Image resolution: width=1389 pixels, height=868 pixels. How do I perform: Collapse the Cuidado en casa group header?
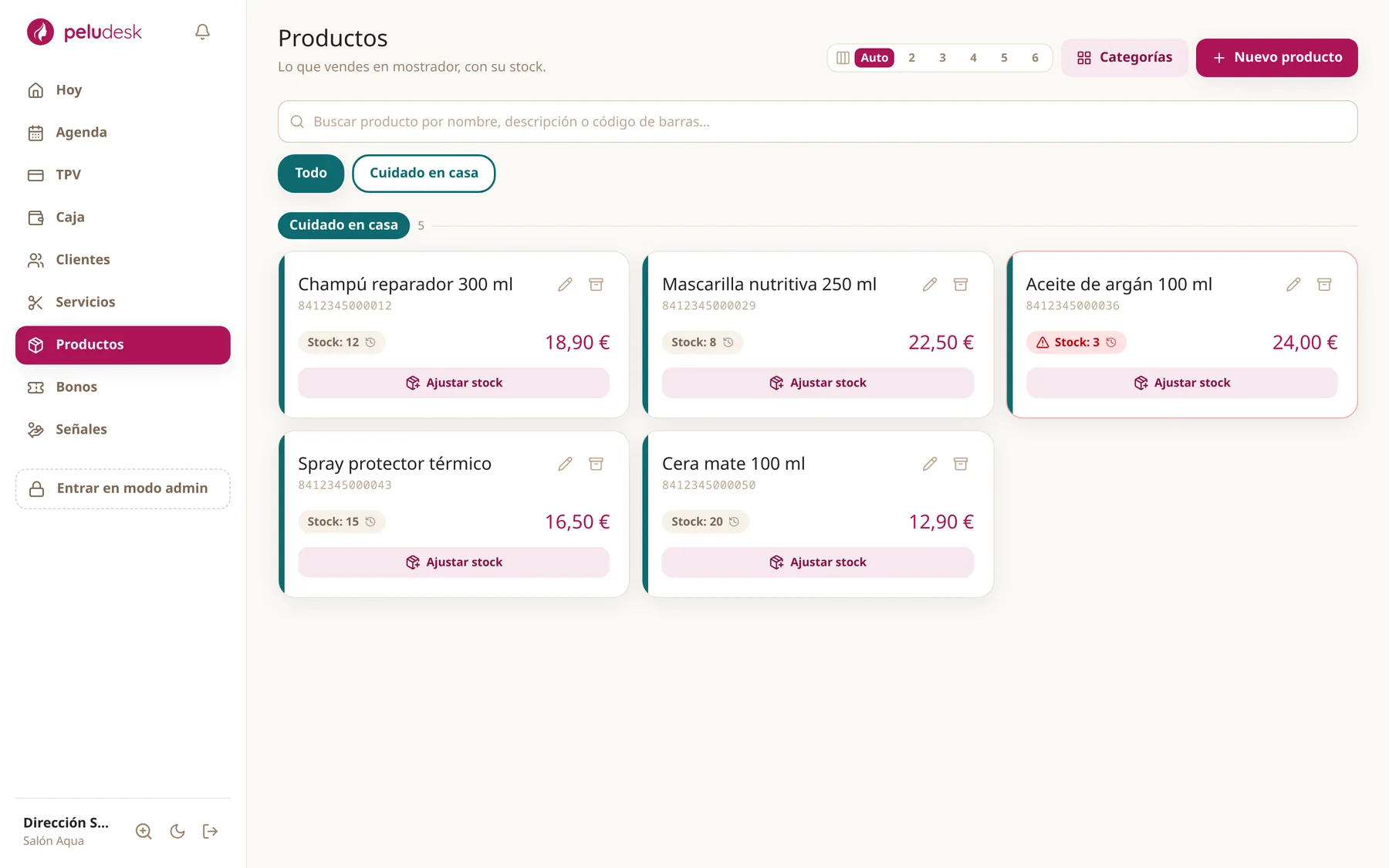tap(343, 225)
